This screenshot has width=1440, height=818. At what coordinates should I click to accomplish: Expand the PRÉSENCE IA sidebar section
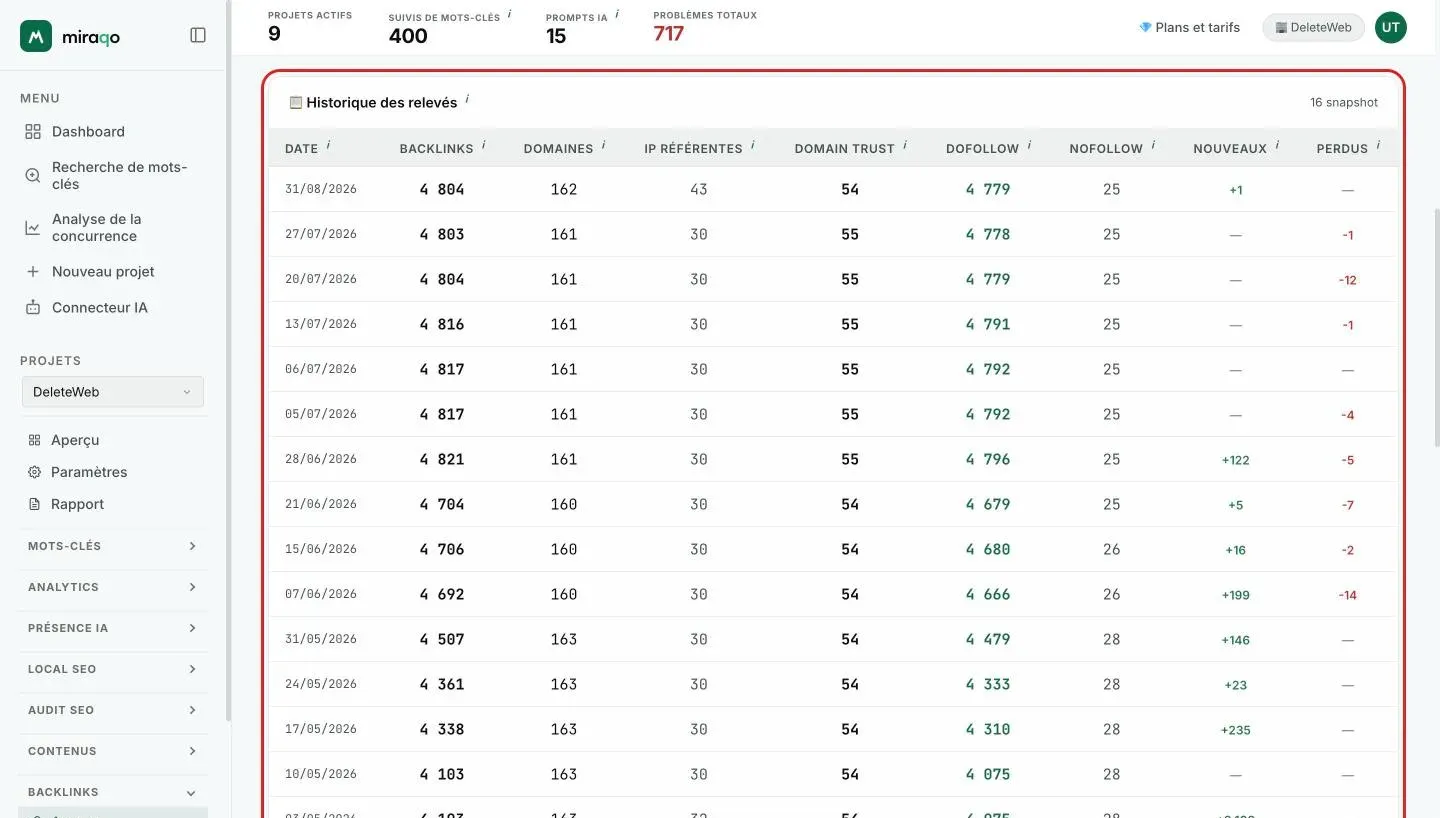(x=113, y=628)
